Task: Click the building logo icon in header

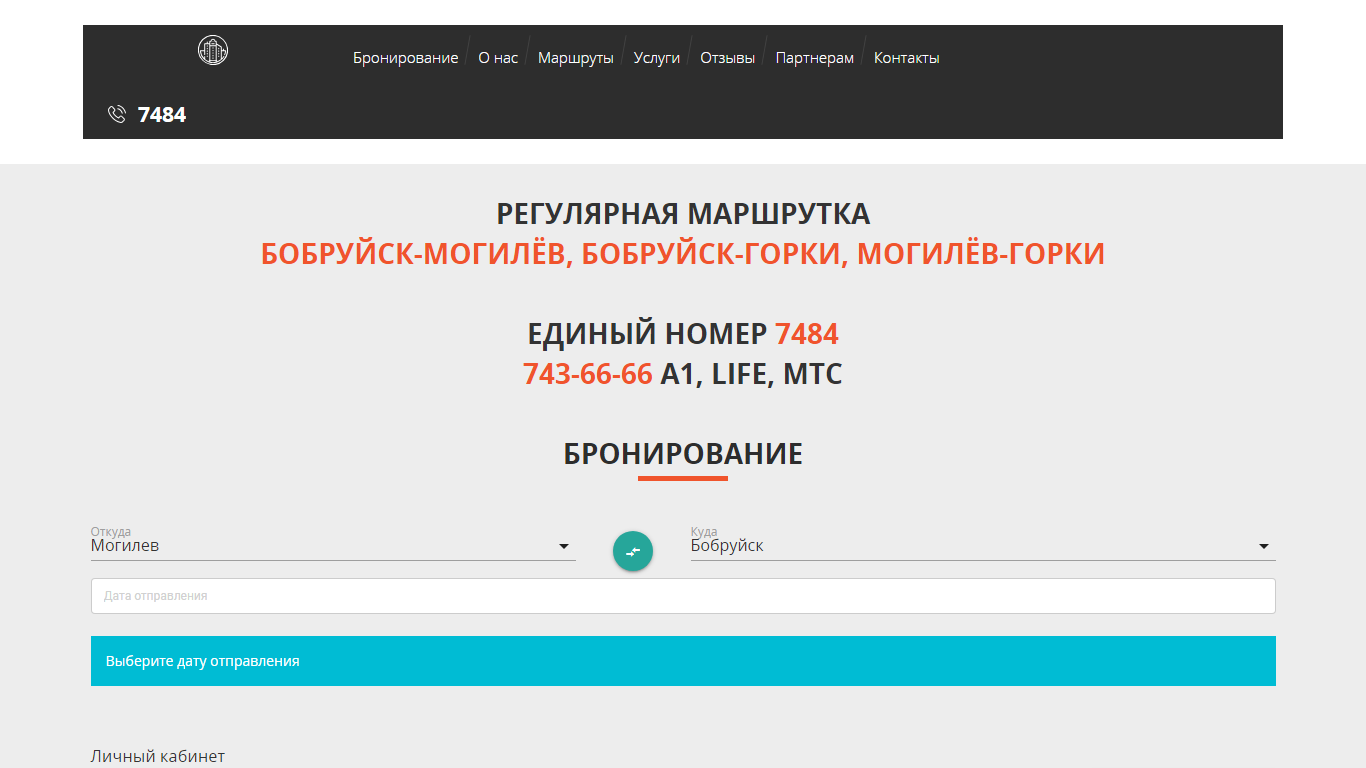Action: tap(213, 50)
